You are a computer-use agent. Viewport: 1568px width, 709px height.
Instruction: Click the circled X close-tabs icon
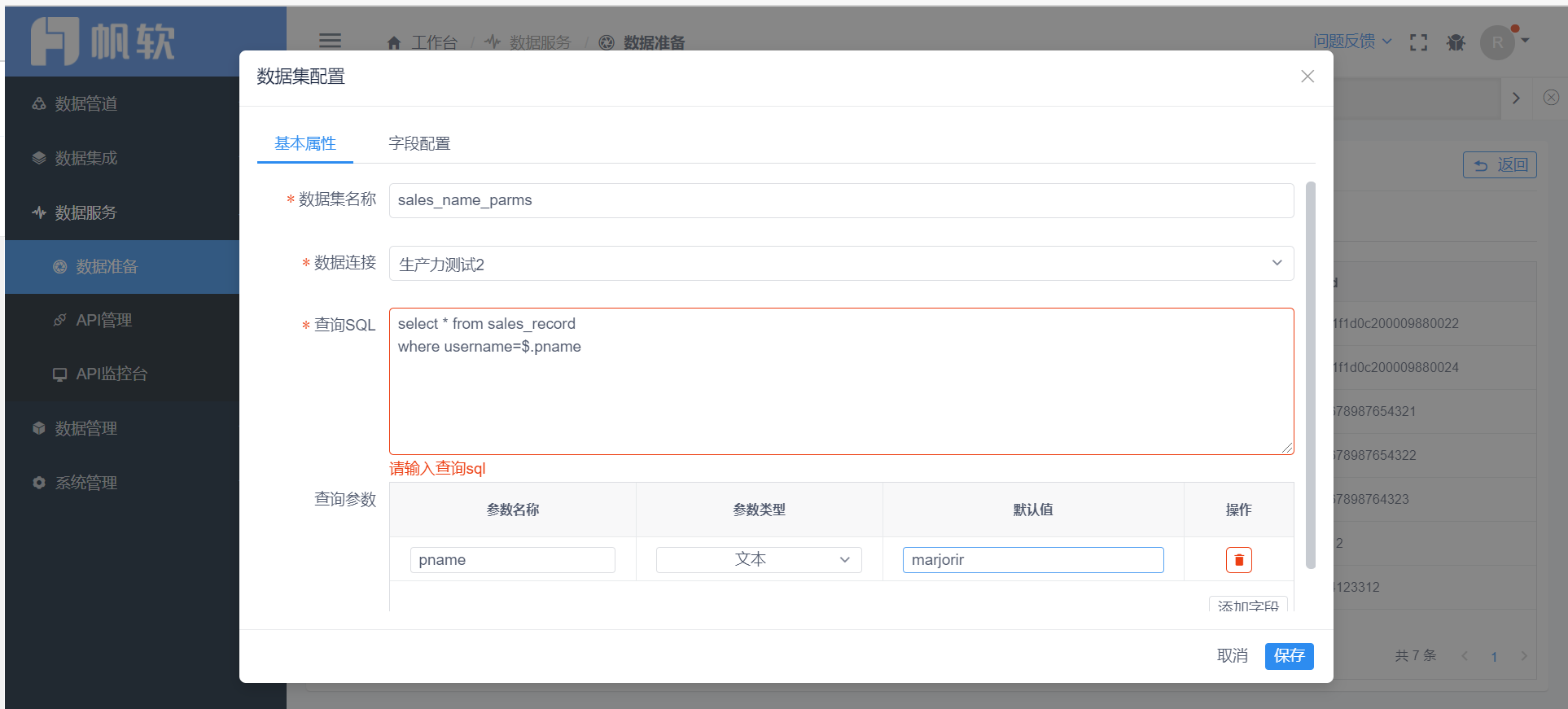(x=1551, y=98)
